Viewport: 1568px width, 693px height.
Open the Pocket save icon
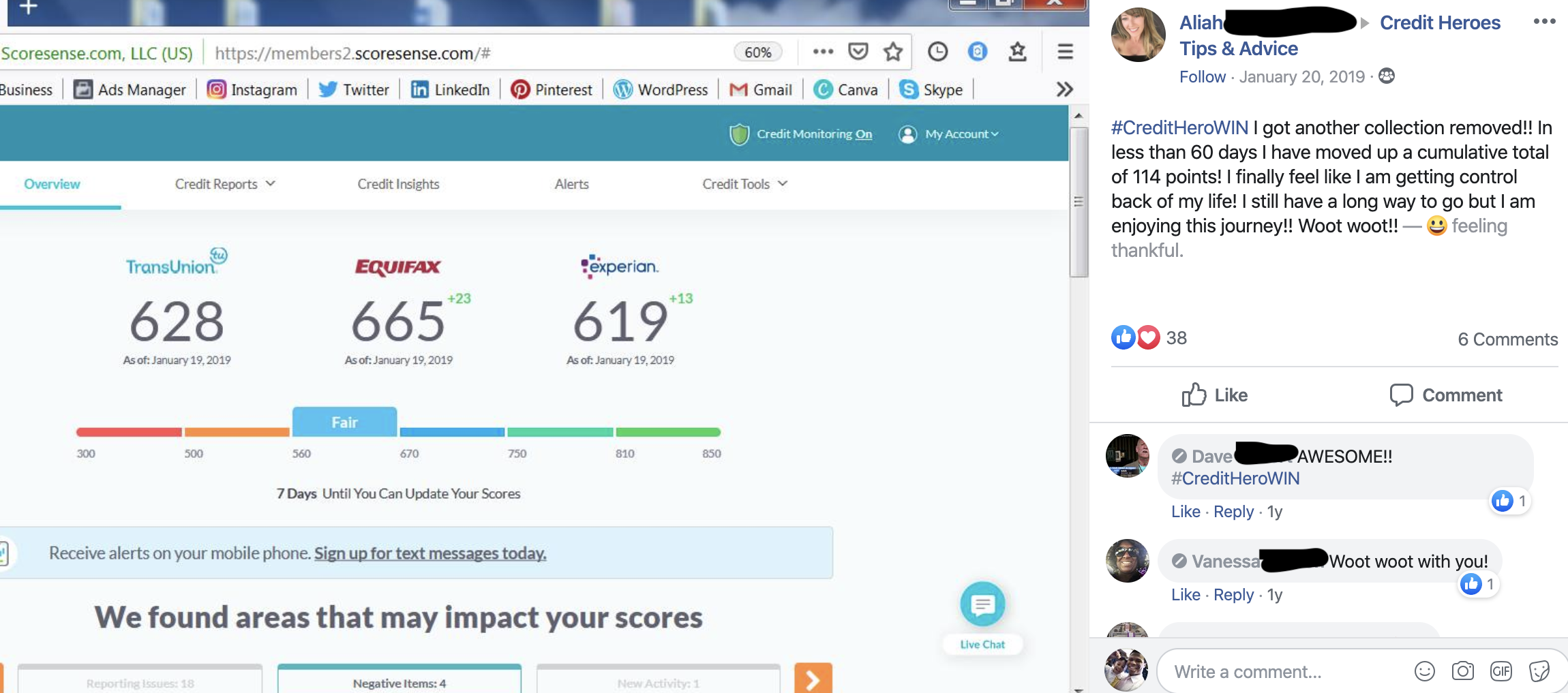[x=858, y=52]
